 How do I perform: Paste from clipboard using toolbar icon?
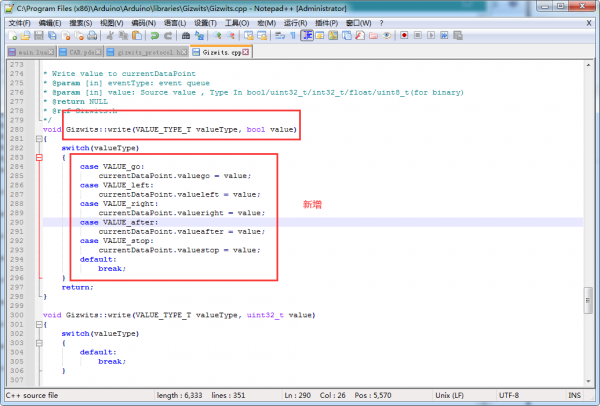tap(137, 36)
